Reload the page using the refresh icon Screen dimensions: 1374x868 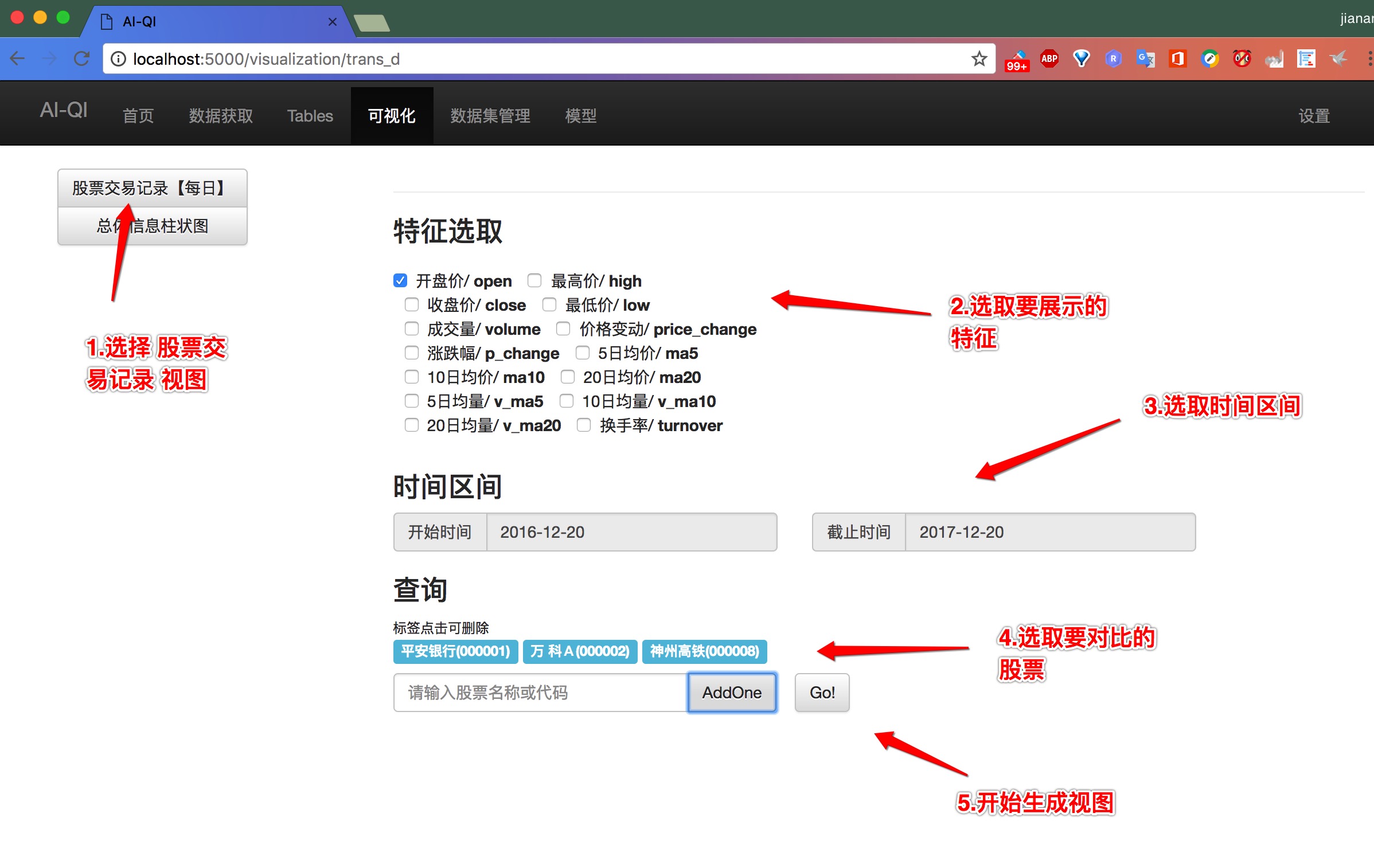click(x=82, y=58)
